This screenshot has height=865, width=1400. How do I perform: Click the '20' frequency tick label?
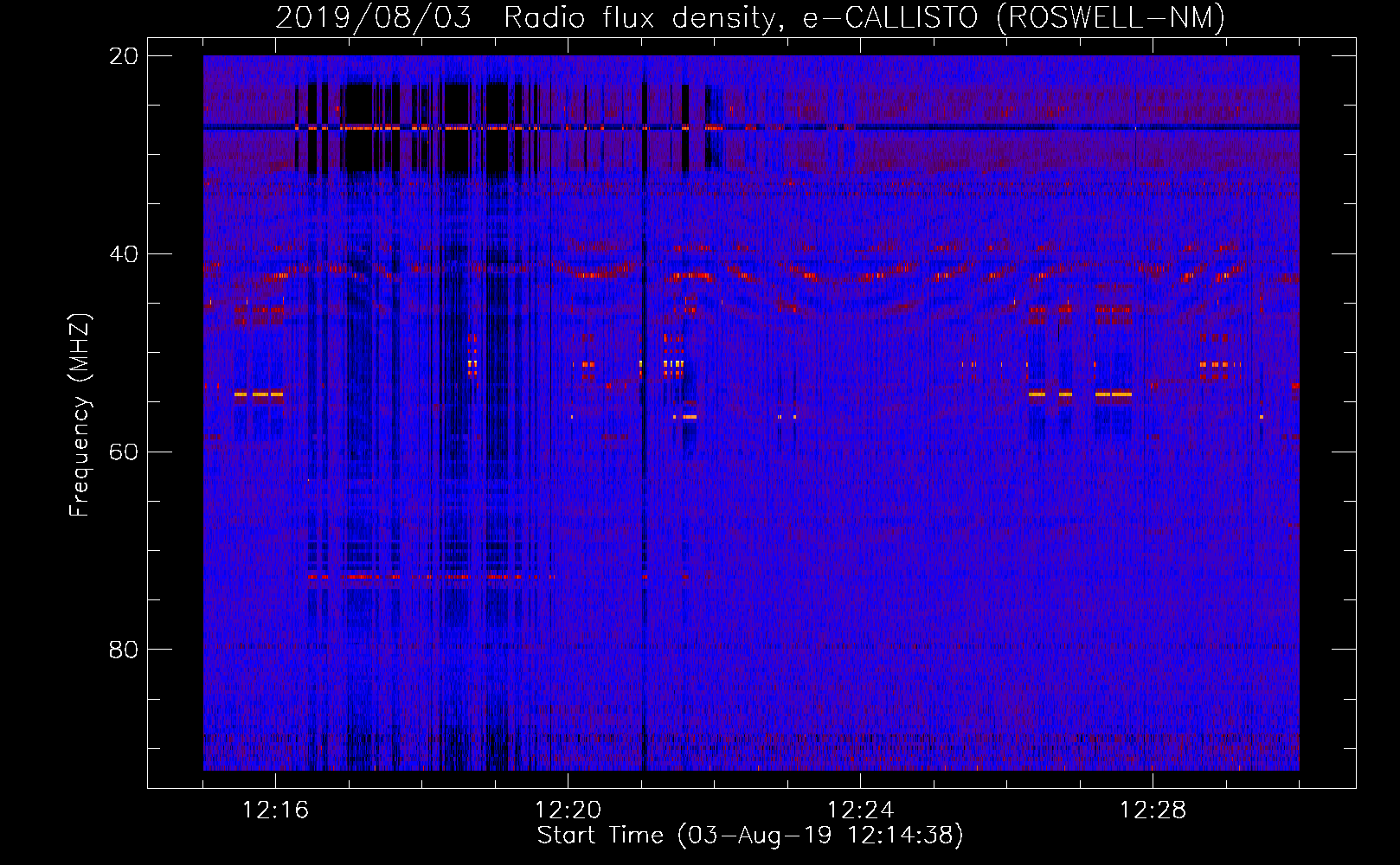click(124, 56)
